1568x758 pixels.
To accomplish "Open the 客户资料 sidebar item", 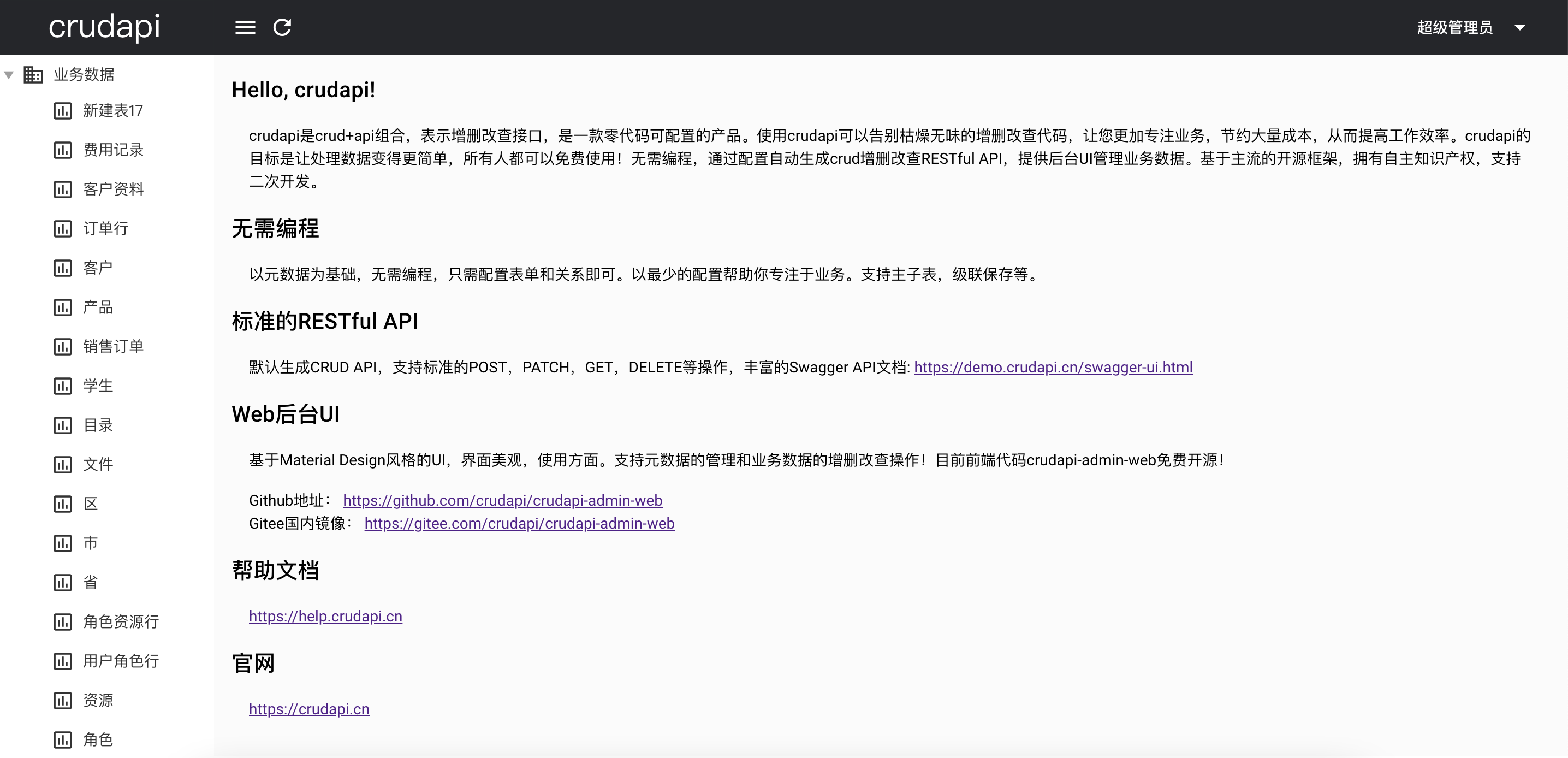I will click(113, 189).
